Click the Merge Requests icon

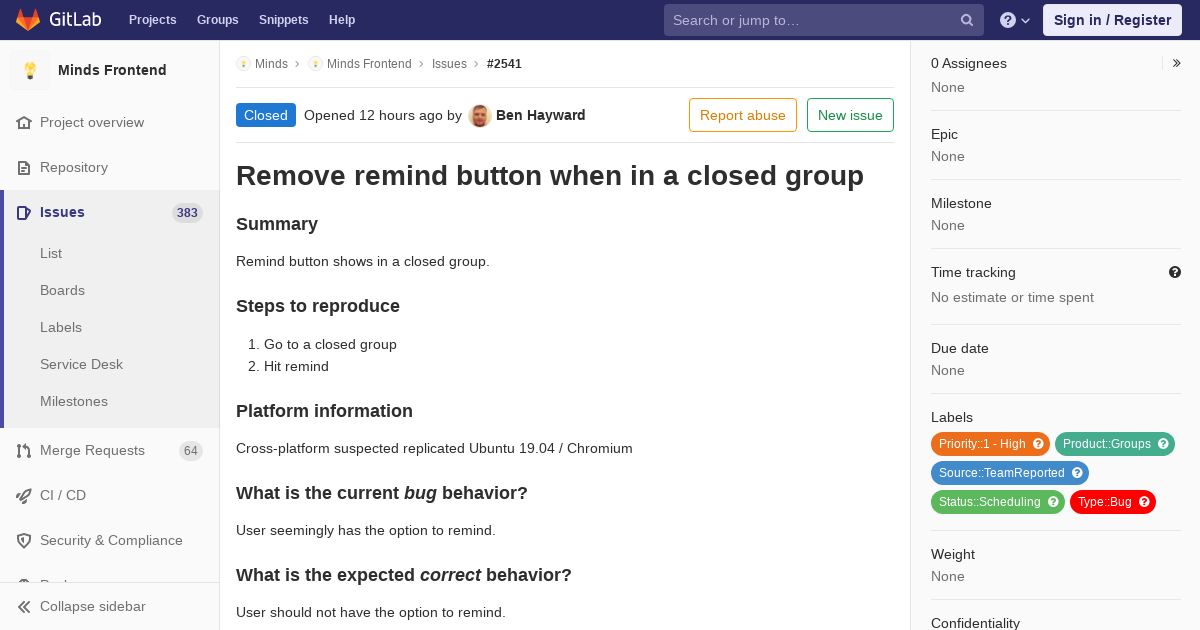pyautogui.click(x=24, y=451)
